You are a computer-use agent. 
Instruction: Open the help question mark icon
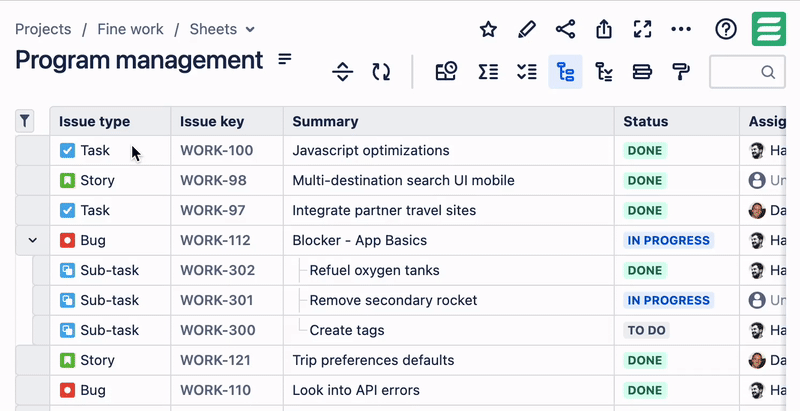(x=726, y=29)
